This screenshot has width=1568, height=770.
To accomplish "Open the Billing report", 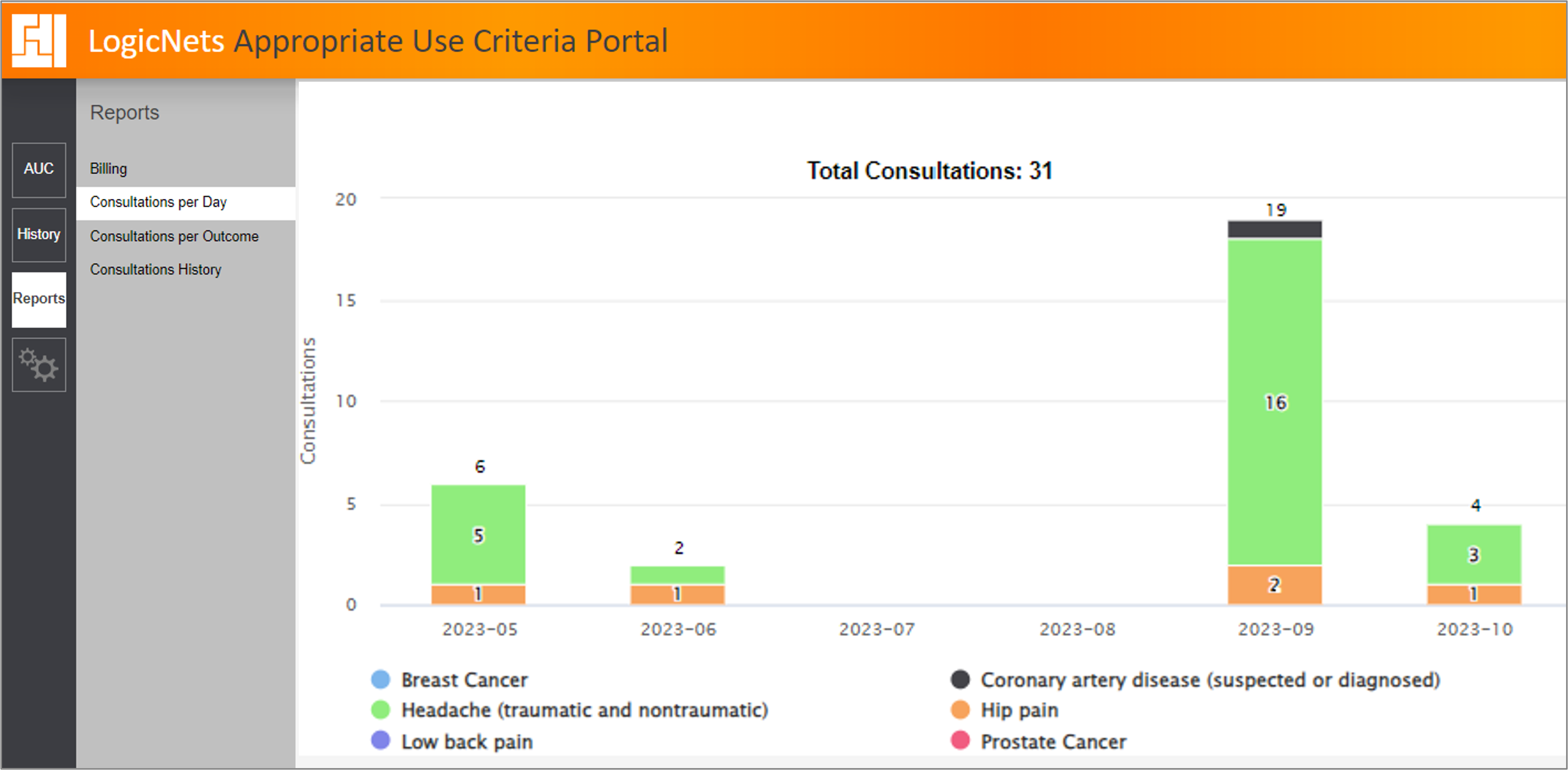I will 108,168.
